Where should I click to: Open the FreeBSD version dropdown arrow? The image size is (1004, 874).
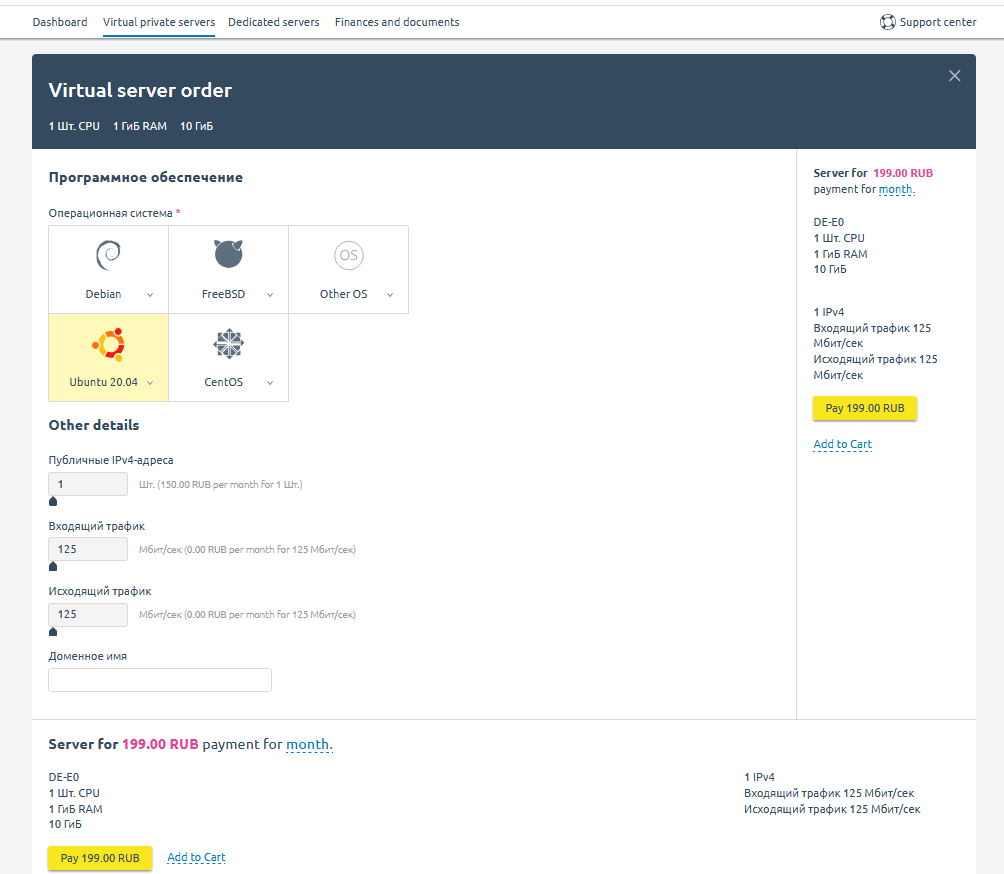[270, 295]
